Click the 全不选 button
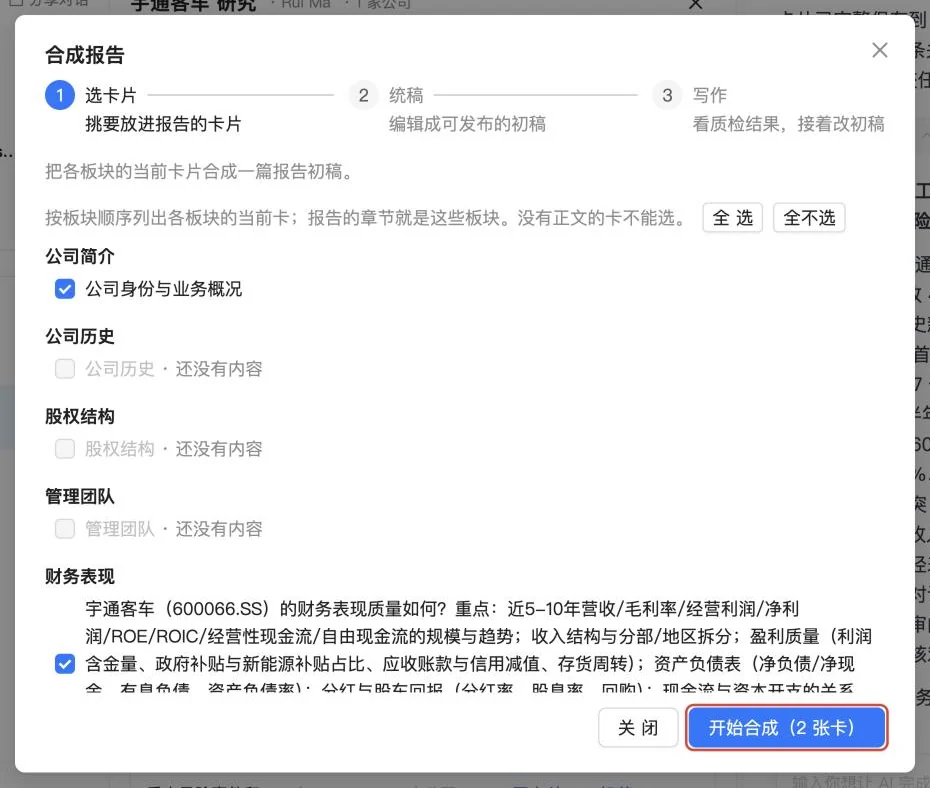 point(809,218)
